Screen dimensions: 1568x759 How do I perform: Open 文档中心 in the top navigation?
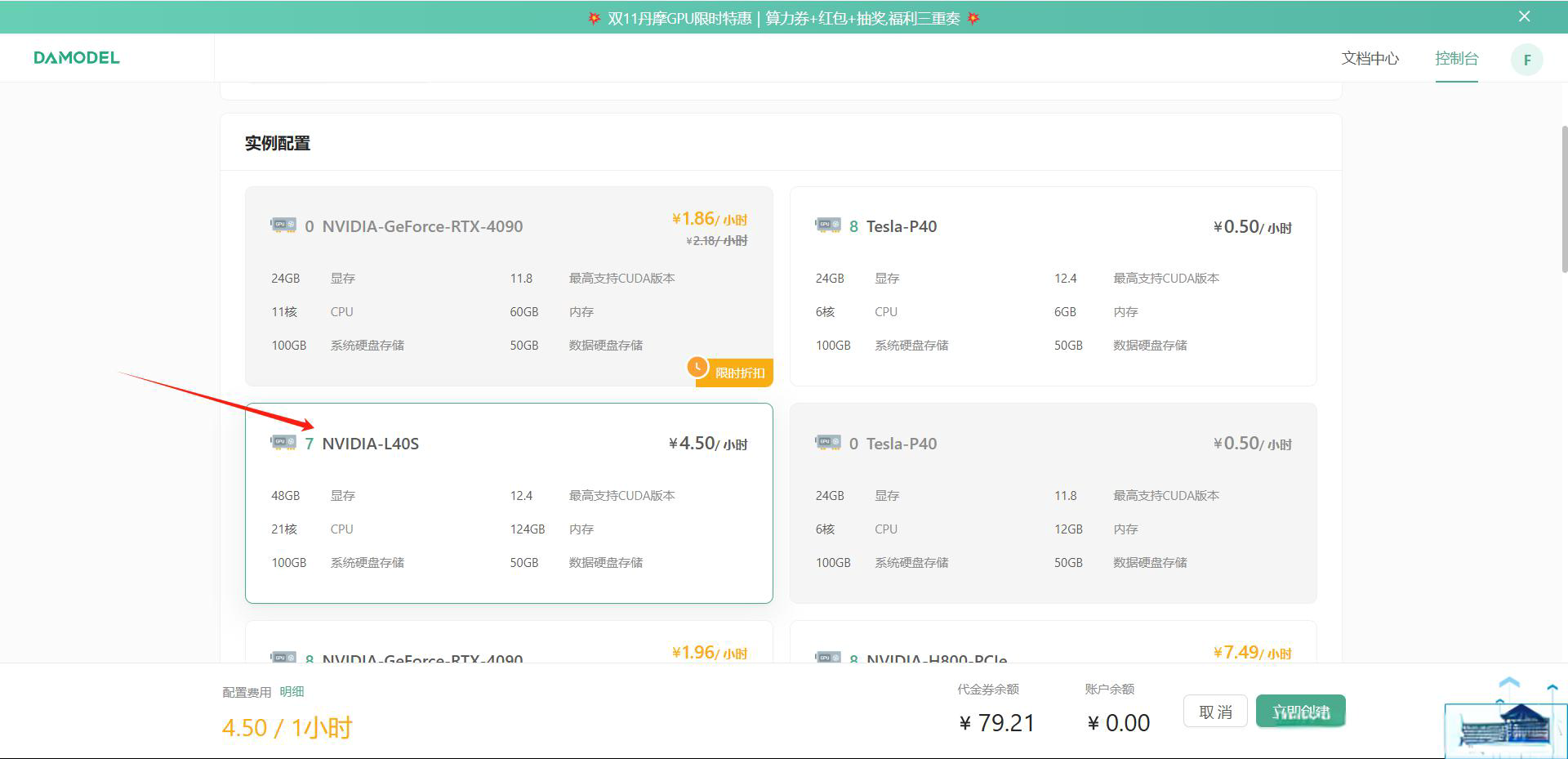pos(1370,59)
